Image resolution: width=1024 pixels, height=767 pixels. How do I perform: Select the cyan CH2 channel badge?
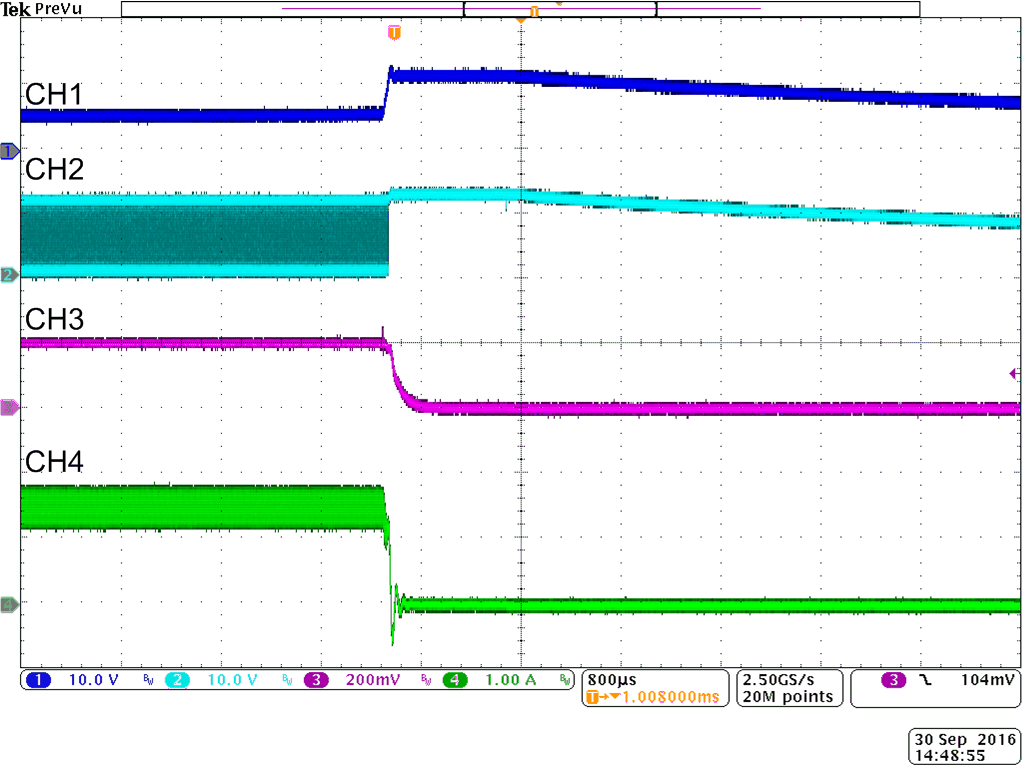pos(176,680)
